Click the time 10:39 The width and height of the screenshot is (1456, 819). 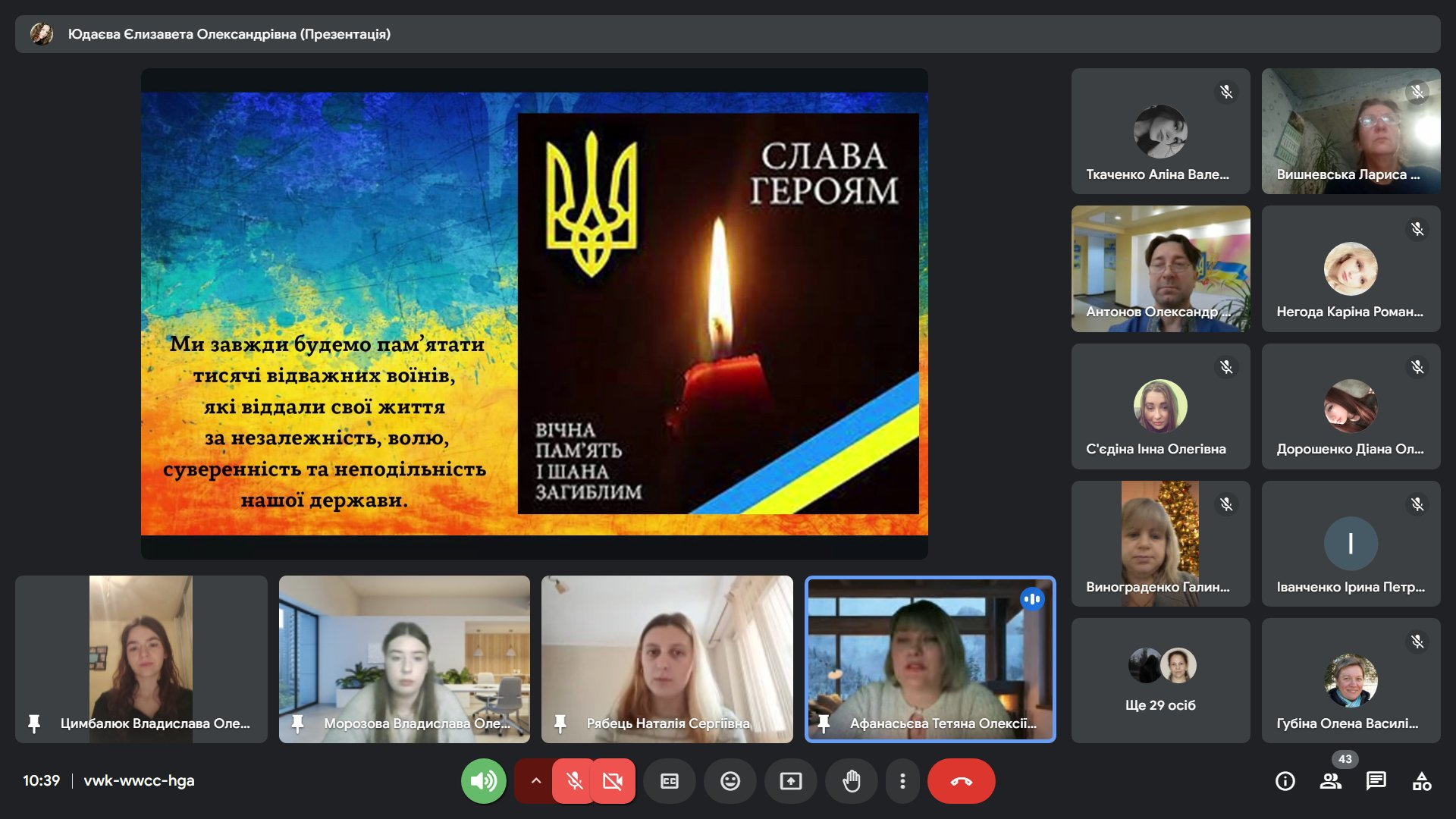tap(41, 780)
